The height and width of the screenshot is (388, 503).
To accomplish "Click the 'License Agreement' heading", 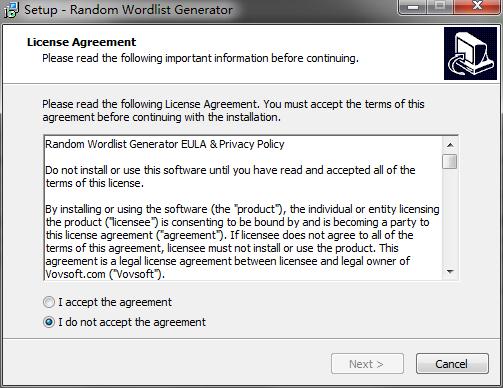I will pyautogui.click(x=81, y=42).
